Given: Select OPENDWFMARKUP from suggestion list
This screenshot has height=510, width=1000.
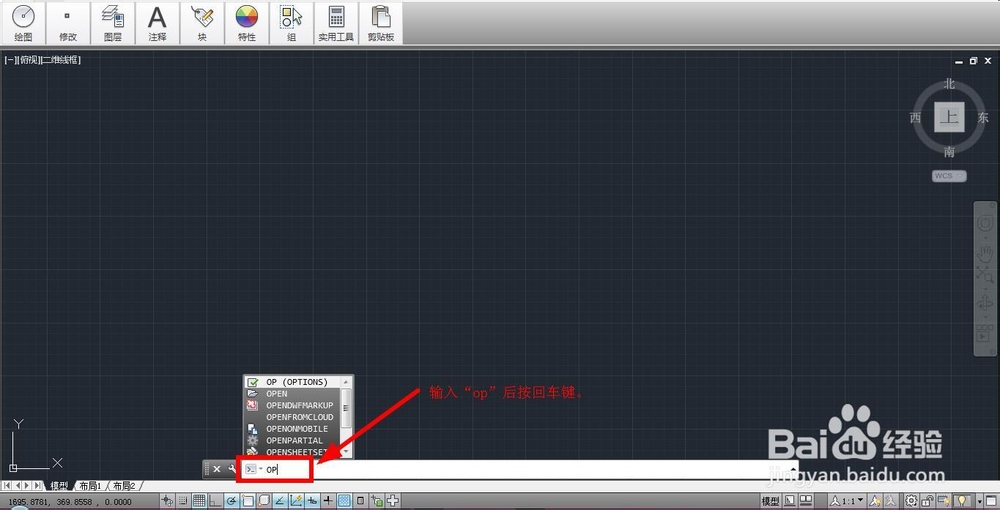Looking at the screenshot, I should (293, 405).
